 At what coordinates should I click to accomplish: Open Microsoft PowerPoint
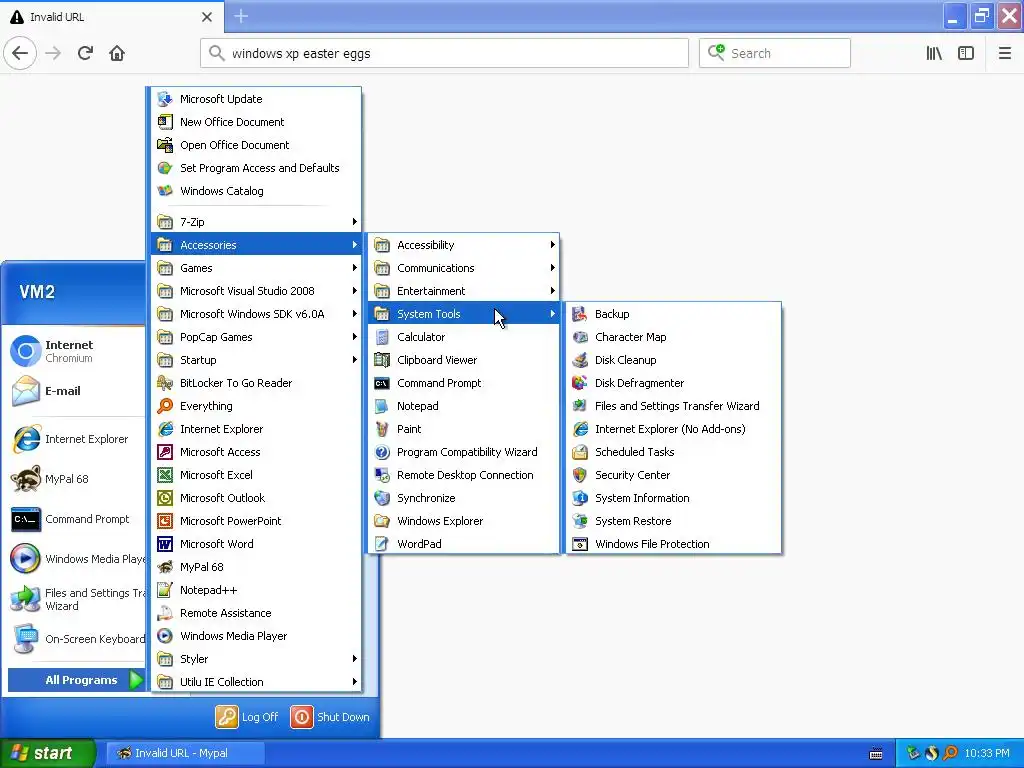[256, 520]
